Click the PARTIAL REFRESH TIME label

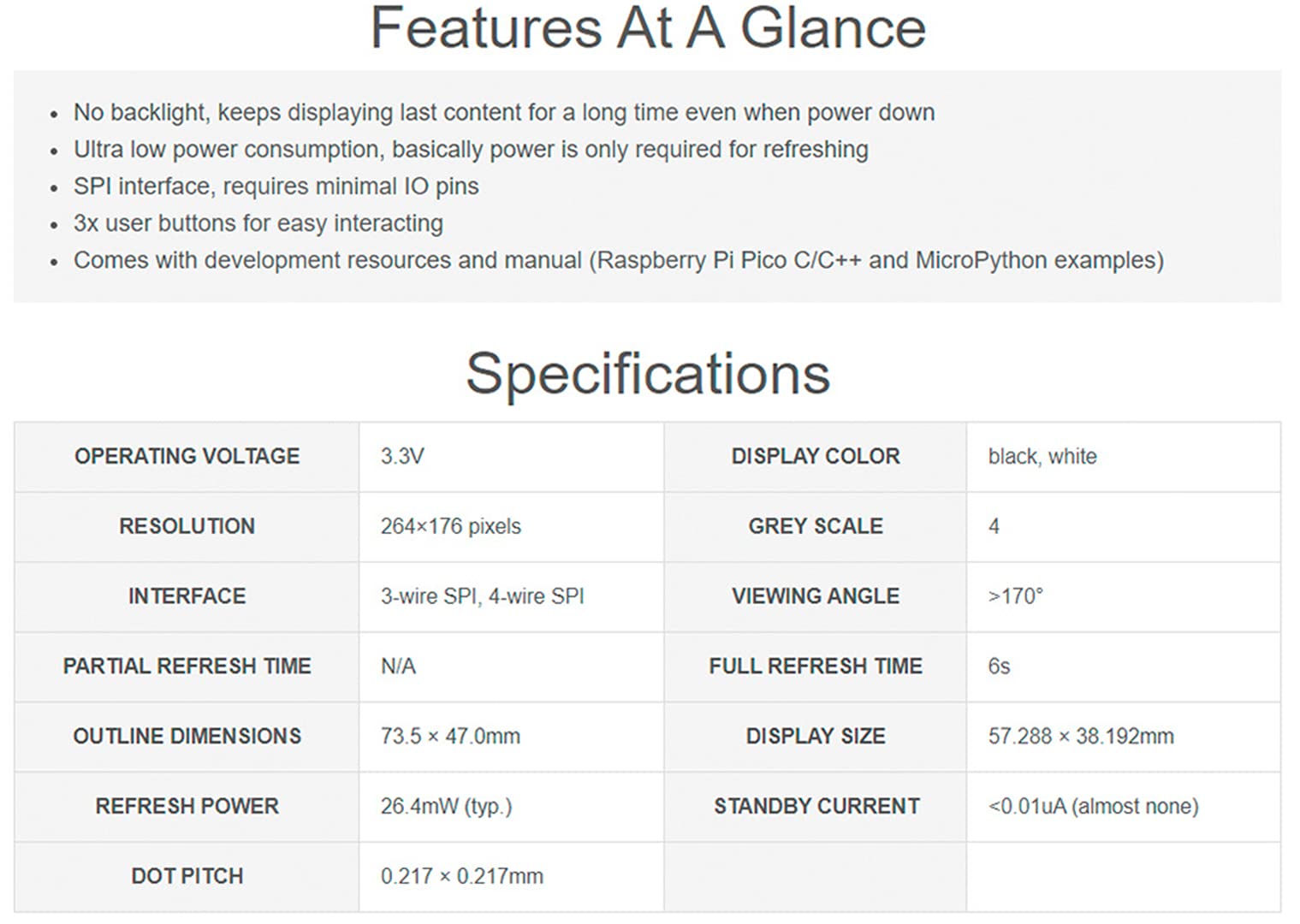pyautogui.click(x=187, y=666)
